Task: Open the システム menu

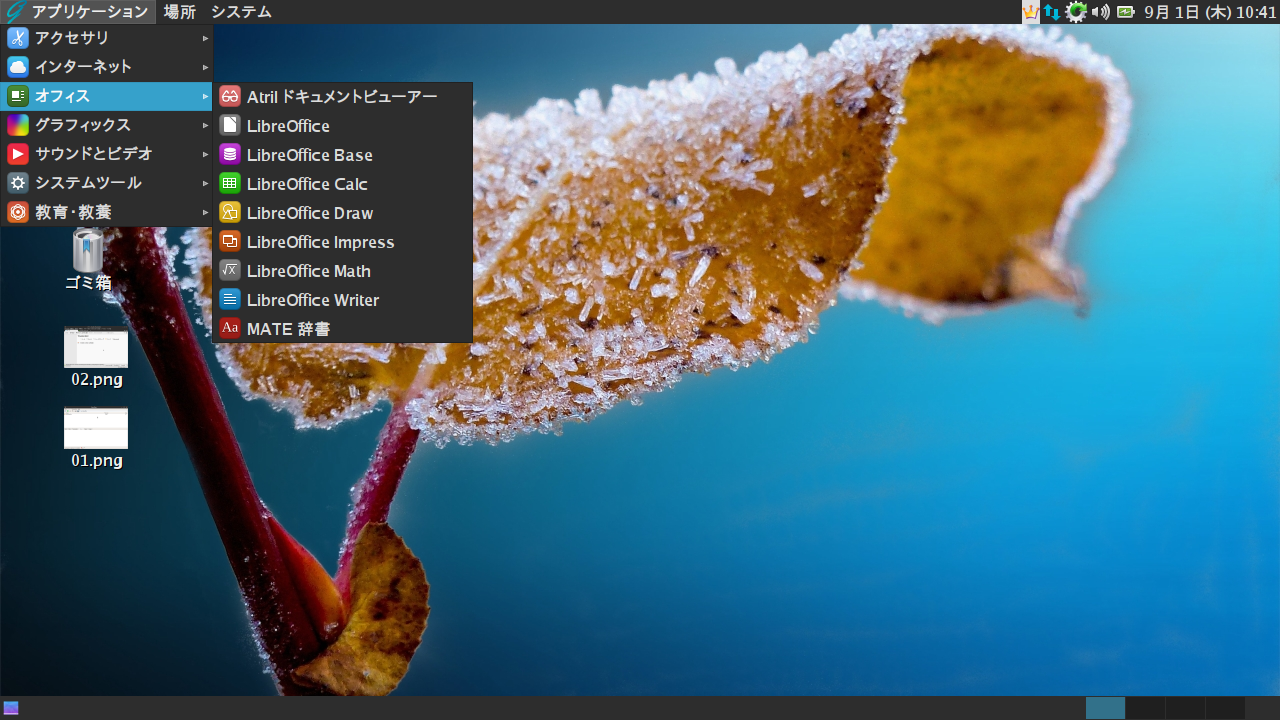Action: tap(241, 12)
